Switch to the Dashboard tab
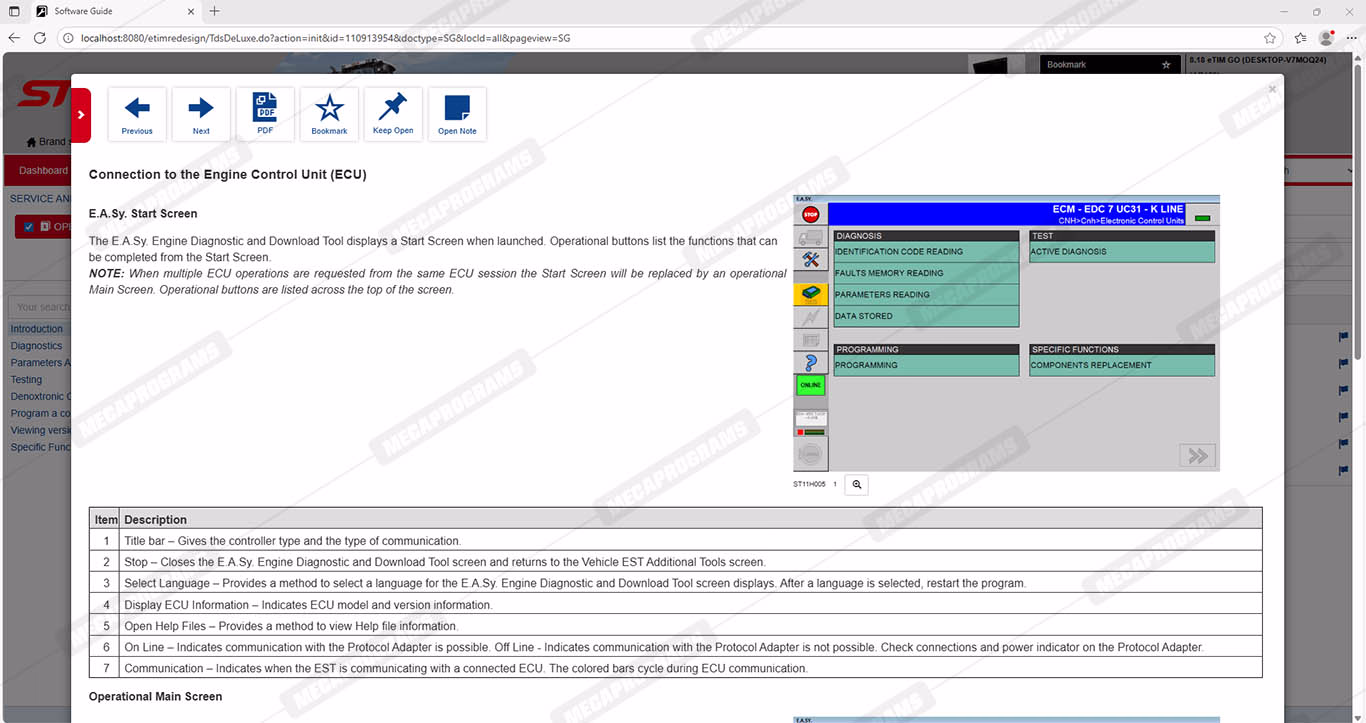 click(43, 170)
